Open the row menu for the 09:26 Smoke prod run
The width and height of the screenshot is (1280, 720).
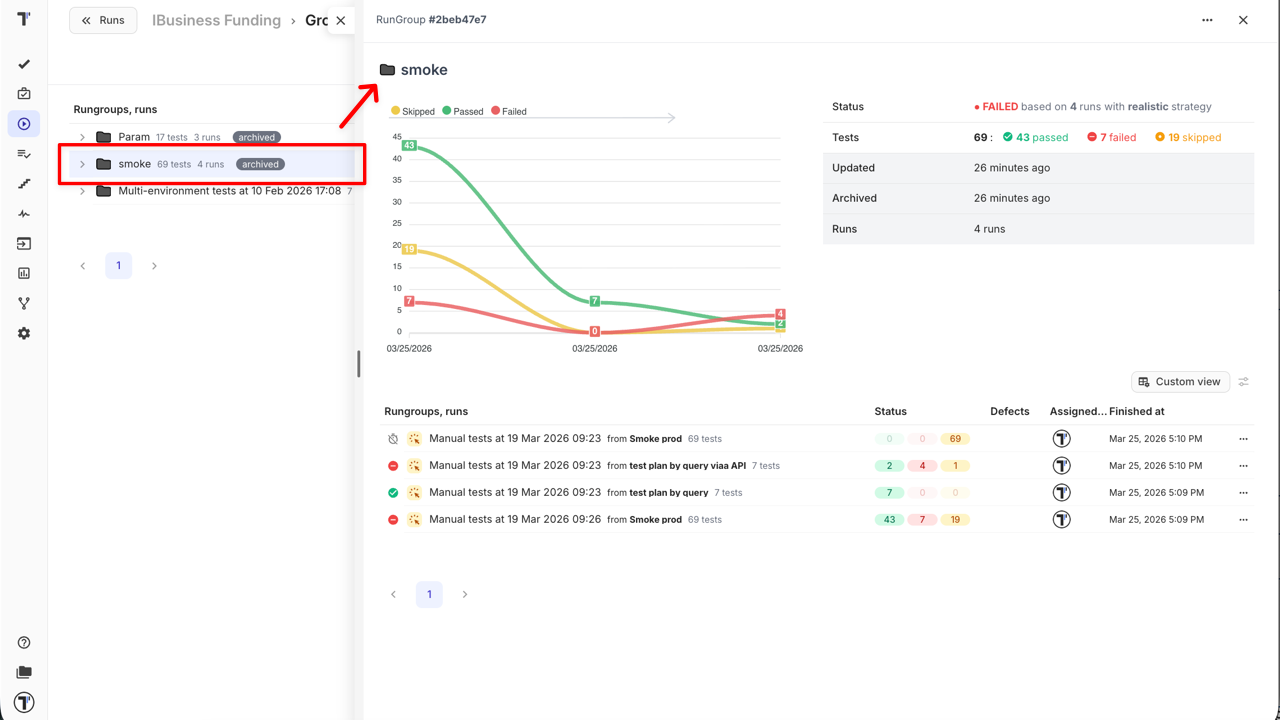(x=1243, y=519)
